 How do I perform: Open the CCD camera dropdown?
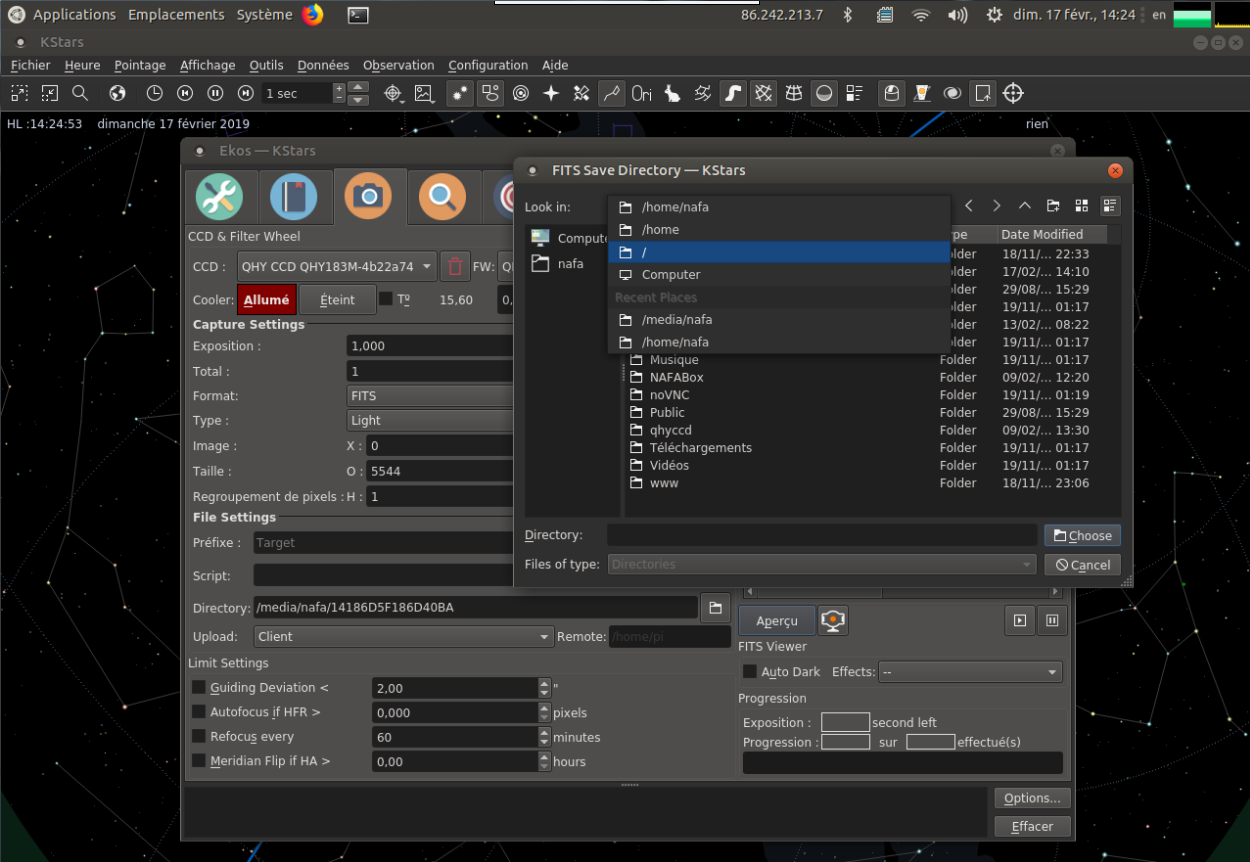(x=337, y=267)
